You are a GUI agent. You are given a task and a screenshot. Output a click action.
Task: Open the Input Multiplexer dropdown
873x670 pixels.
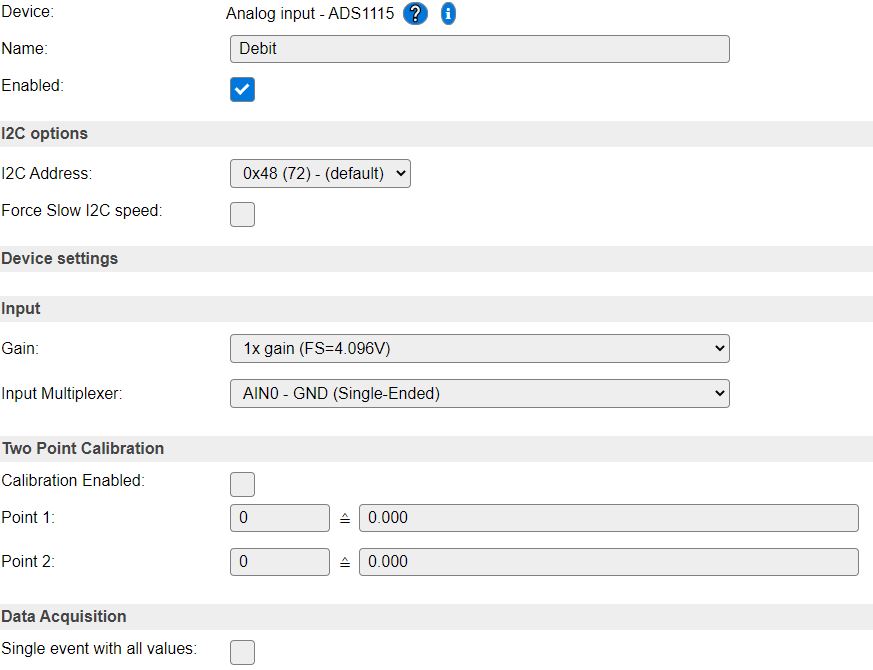point(479,394)
